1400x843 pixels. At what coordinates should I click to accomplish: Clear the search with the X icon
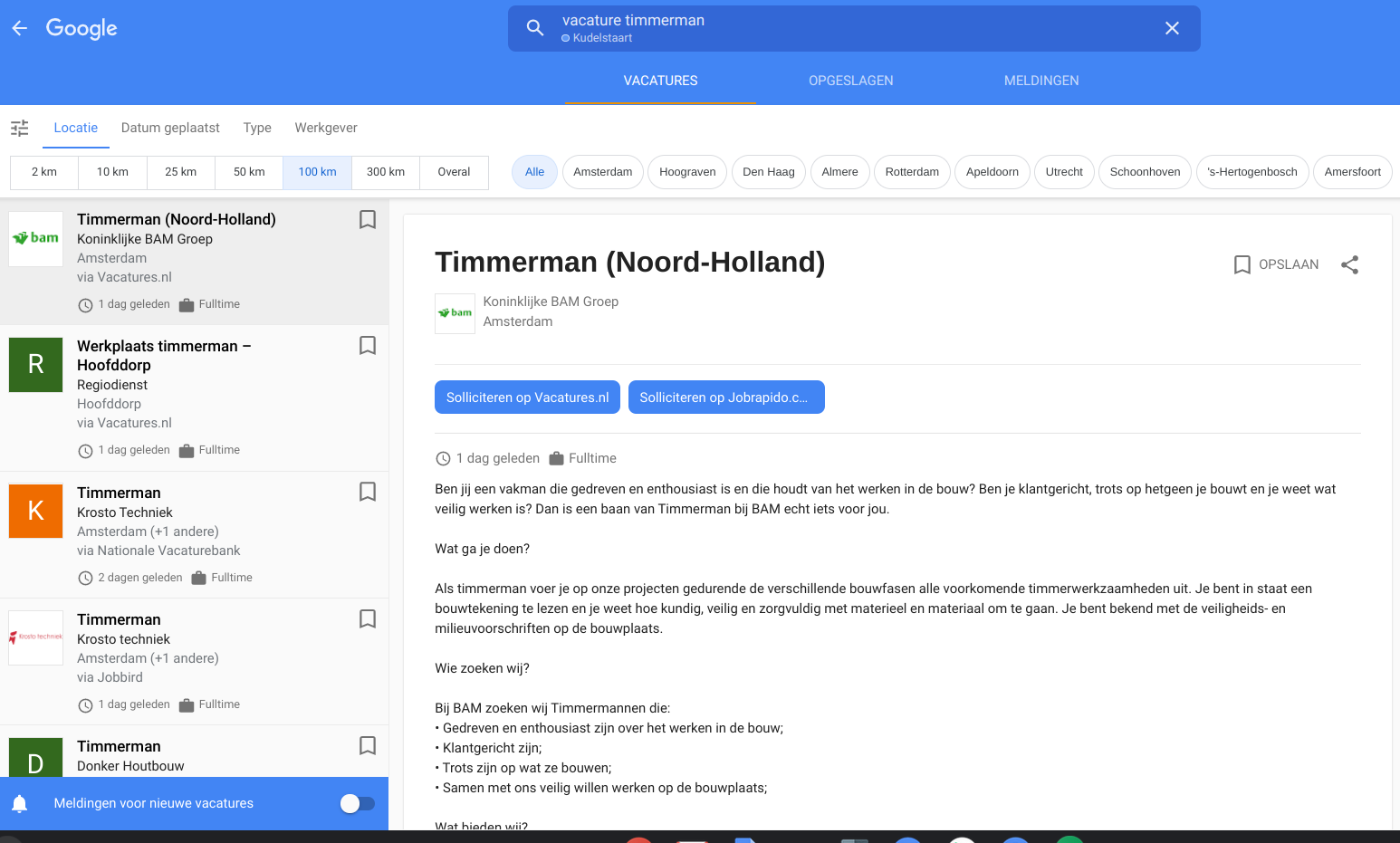tap(1172, 28)
